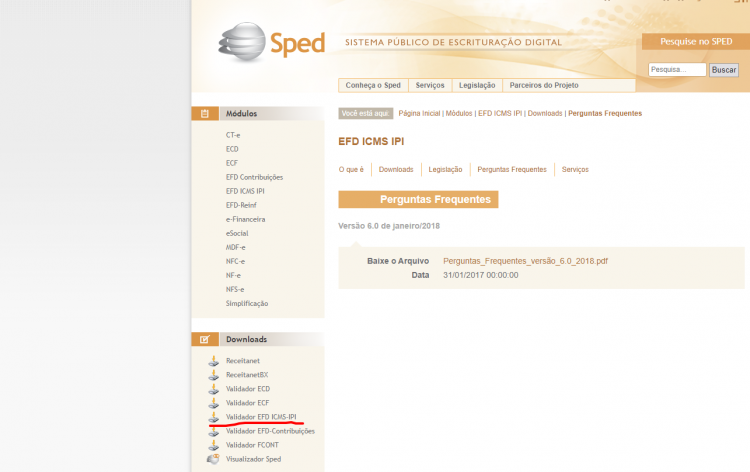Switch to the O que é tab
This screenshot has height=472, width=750.
pyautogui.click(x=351, y=169)
